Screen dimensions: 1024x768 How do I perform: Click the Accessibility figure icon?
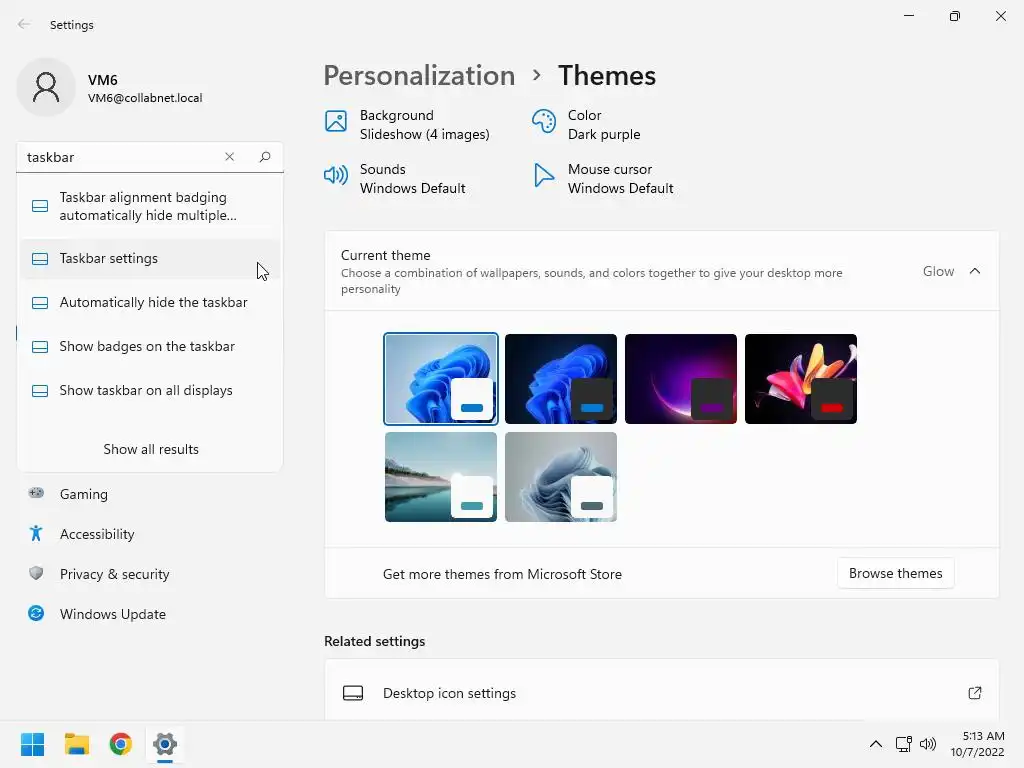coord(36,534)
